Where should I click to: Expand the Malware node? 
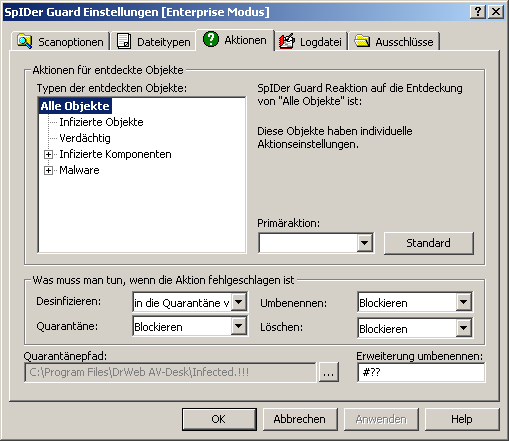tap(48, 170)
